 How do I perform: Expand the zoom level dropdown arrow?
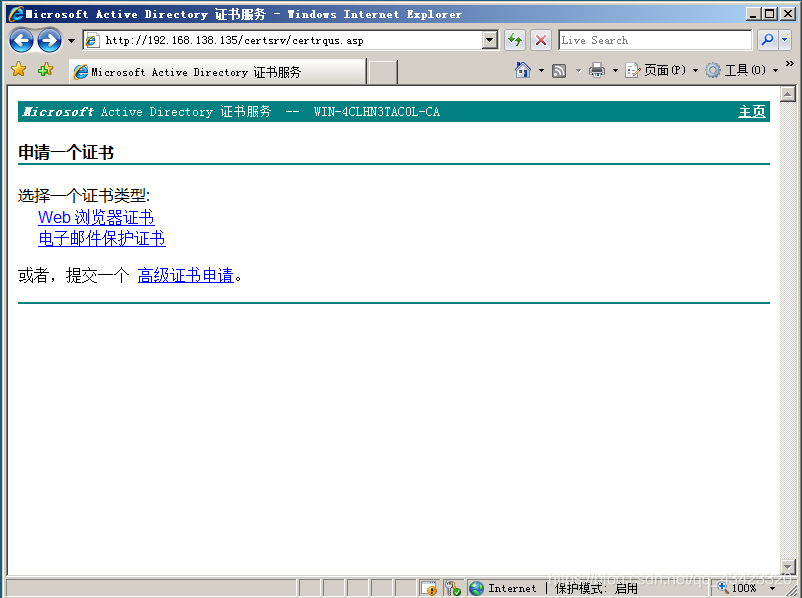[x=772, y=588]
